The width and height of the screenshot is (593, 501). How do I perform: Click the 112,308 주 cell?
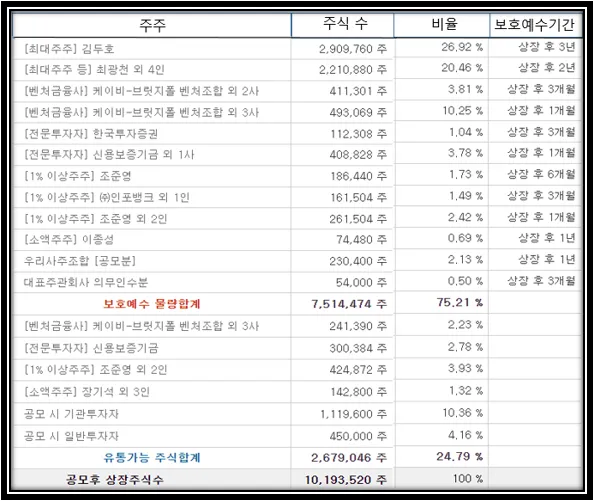pos(358,134)
